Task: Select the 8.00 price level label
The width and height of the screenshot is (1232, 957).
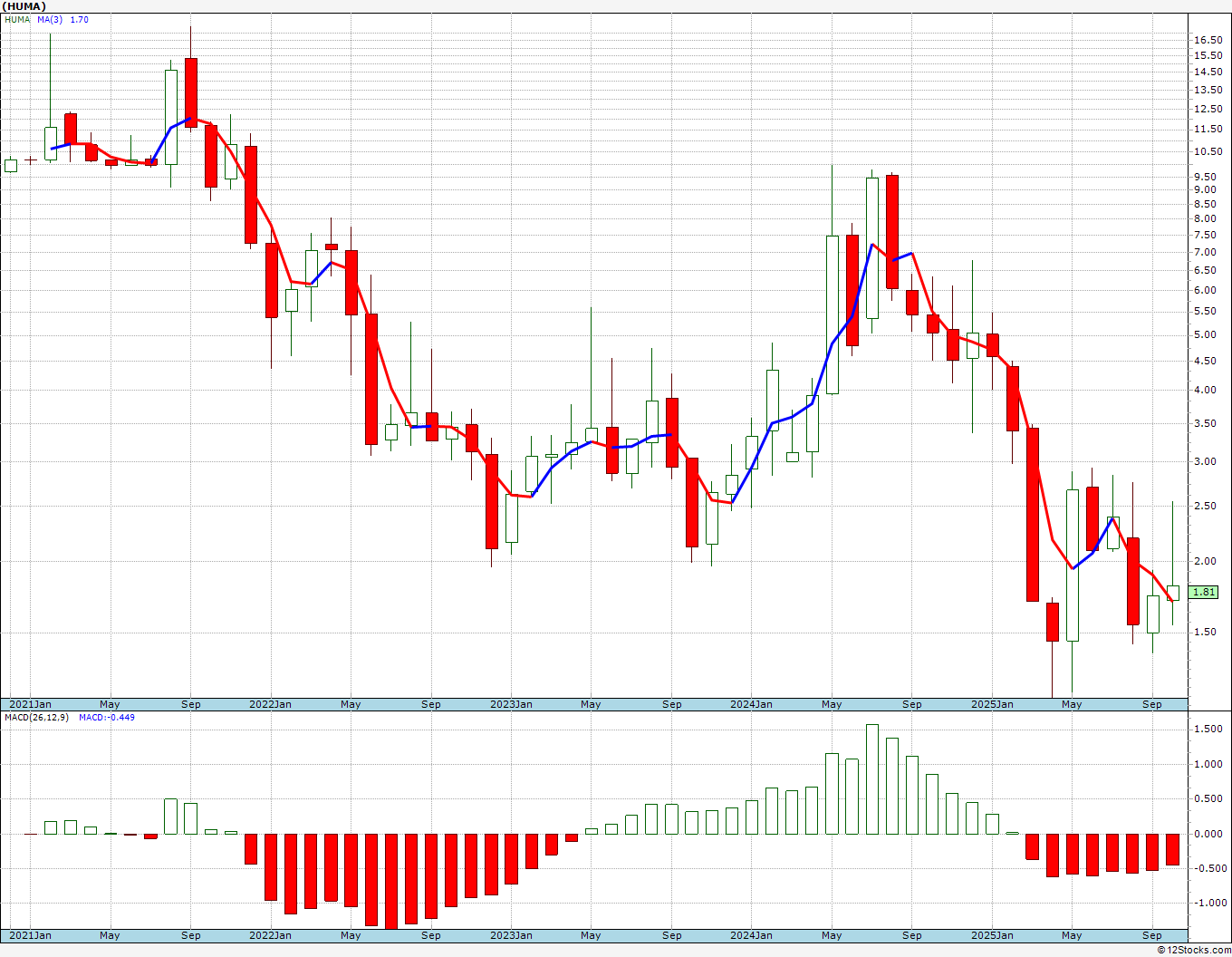Action: tap(1206, 218)
